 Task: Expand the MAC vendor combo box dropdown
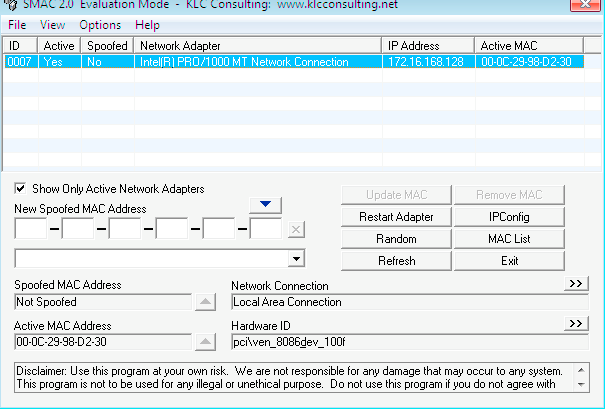pos(296,259)
